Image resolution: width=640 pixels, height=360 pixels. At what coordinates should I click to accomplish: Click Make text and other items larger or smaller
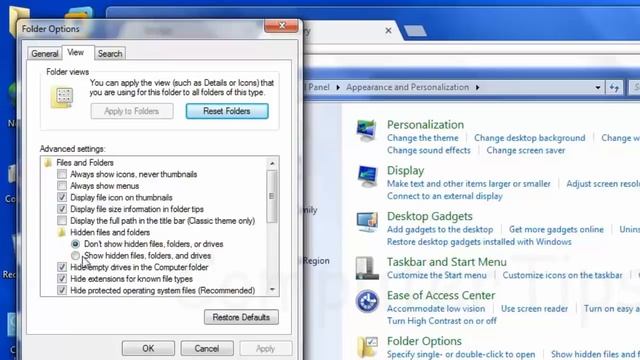[469, 184]
